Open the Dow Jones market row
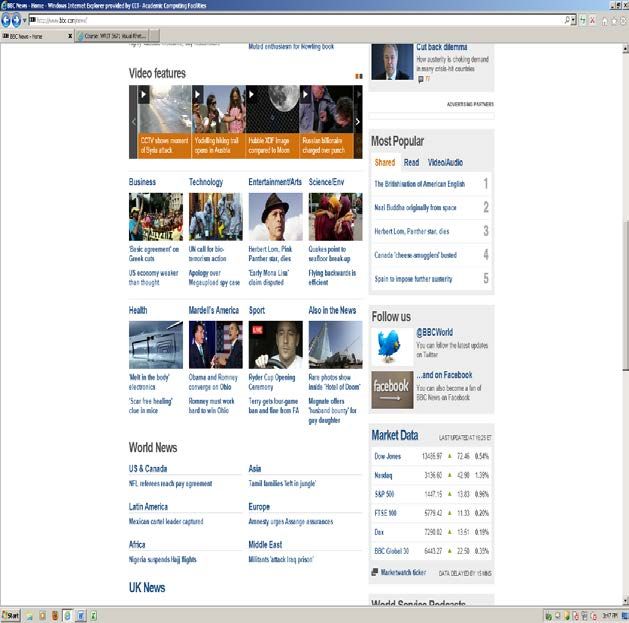629x623 pixels. pyautogui.click(x=431, y=456)
